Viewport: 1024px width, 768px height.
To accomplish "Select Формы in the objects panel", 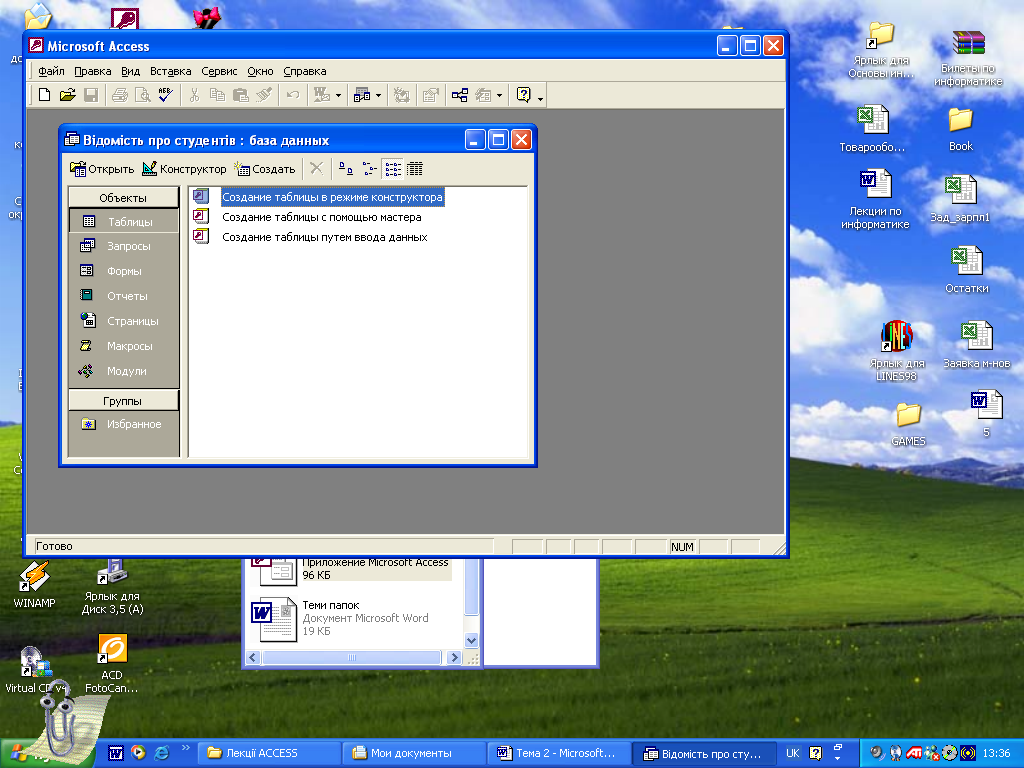I will tap(123, 271).
